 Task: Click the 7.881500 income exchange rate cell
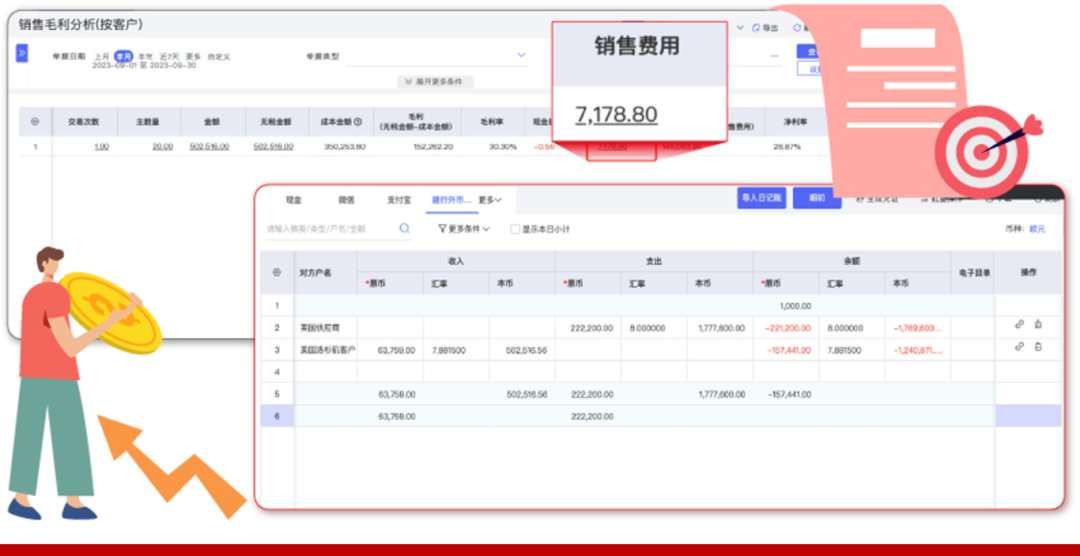pyautogui.click(x=456, y=350)
